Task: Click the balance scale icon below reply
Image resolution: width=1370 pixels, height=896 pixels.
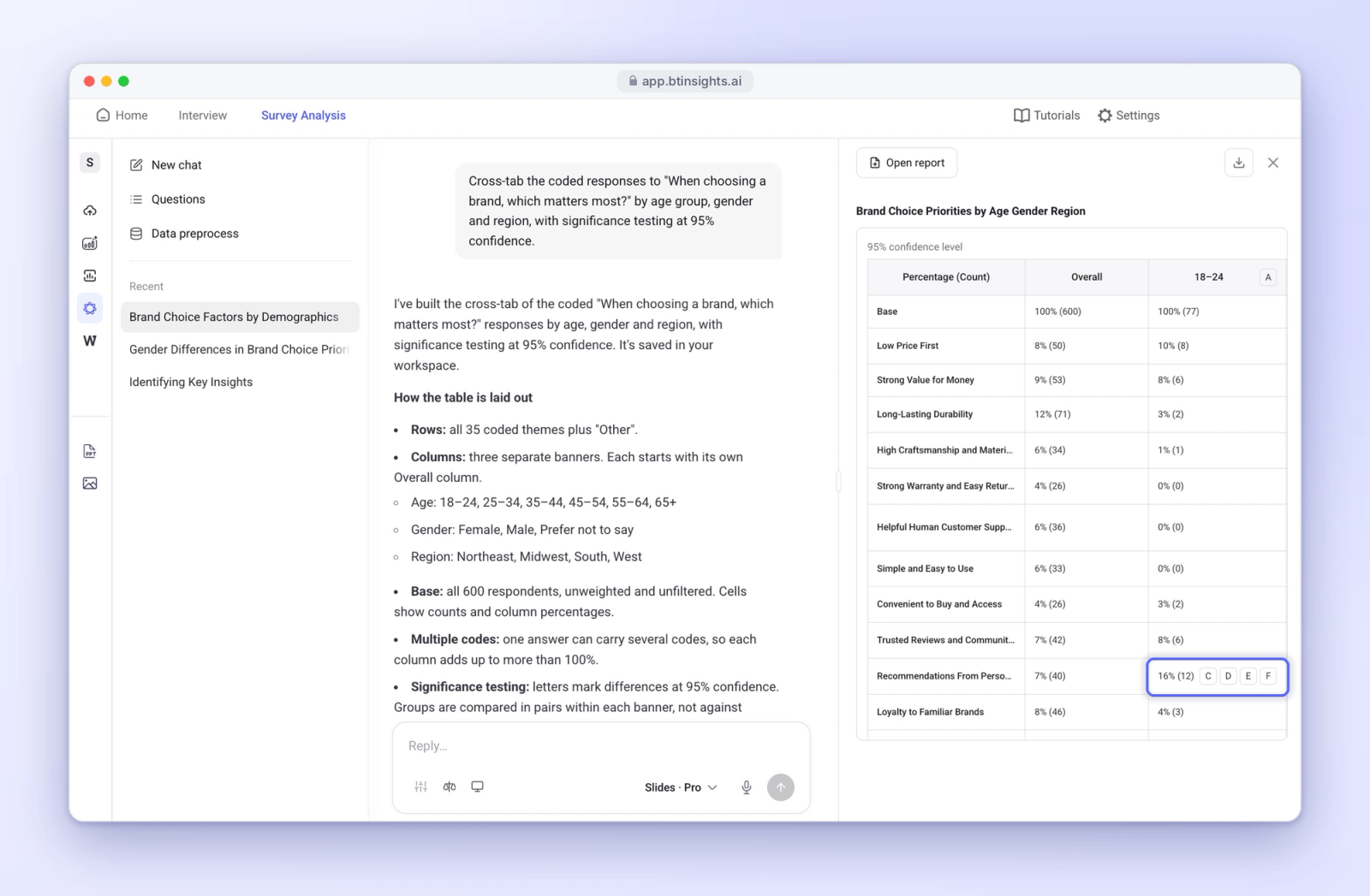Action: [450, 786]
